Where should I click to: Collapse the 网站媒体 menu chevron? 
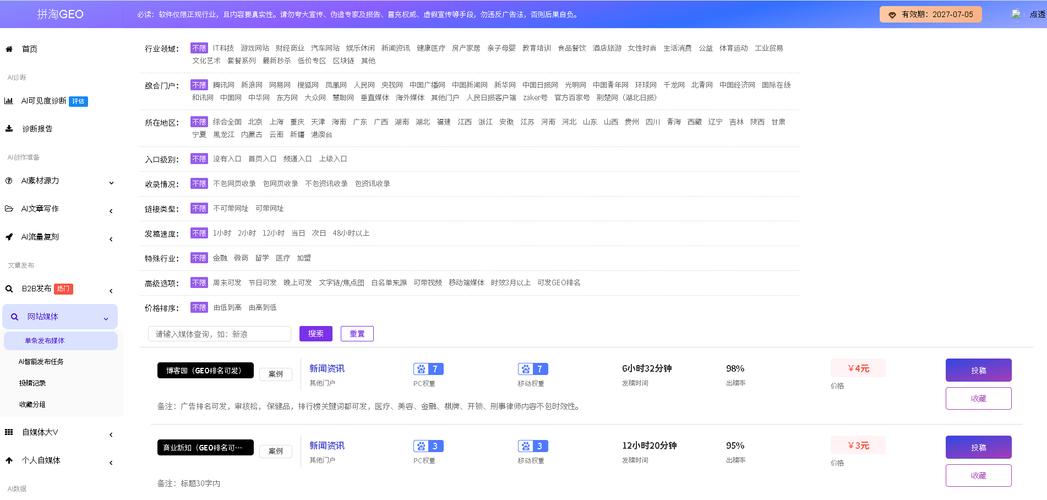coord(106,319)
